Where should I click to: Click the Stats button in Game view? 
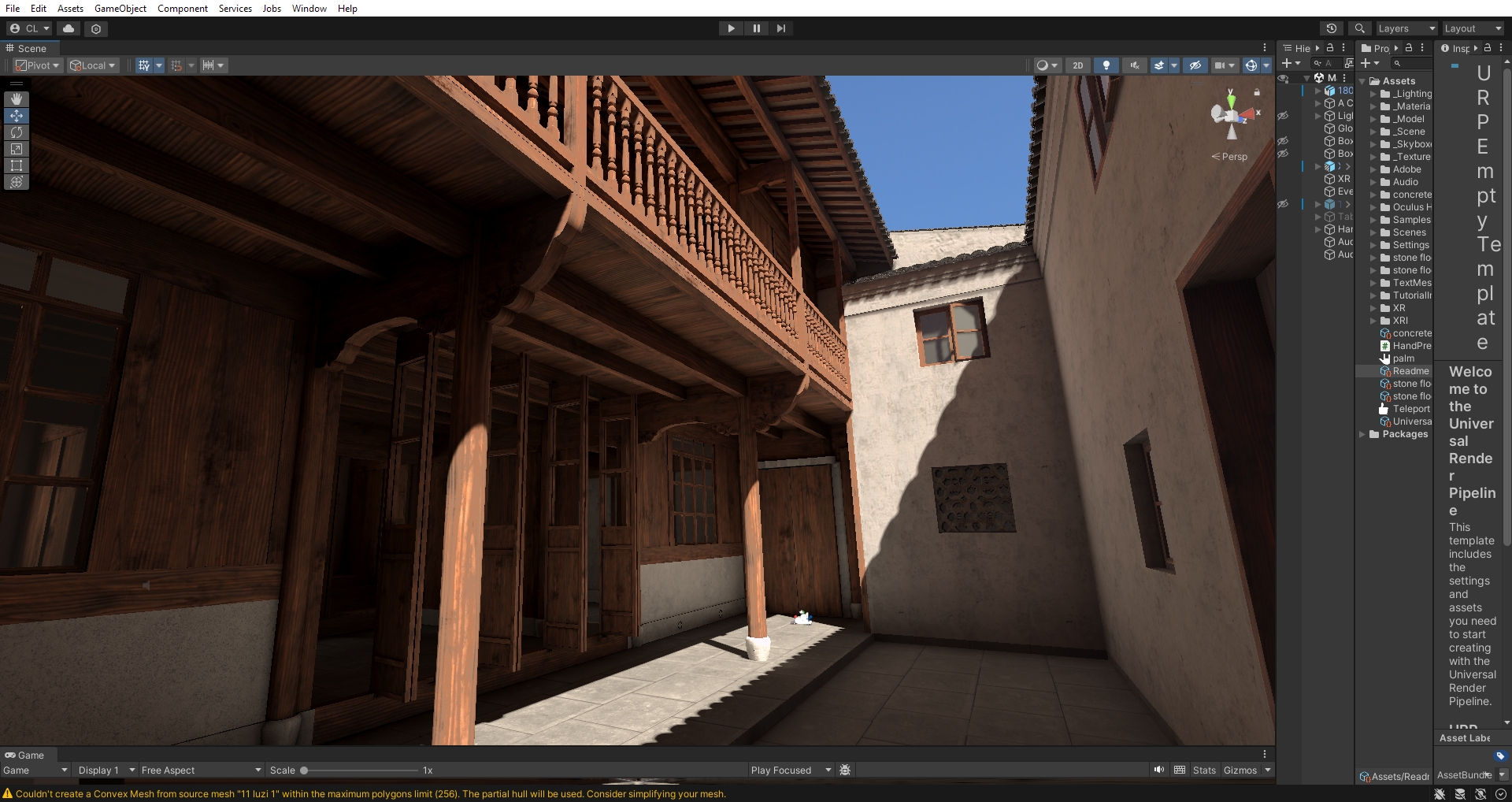click(x=1203, y=770)
